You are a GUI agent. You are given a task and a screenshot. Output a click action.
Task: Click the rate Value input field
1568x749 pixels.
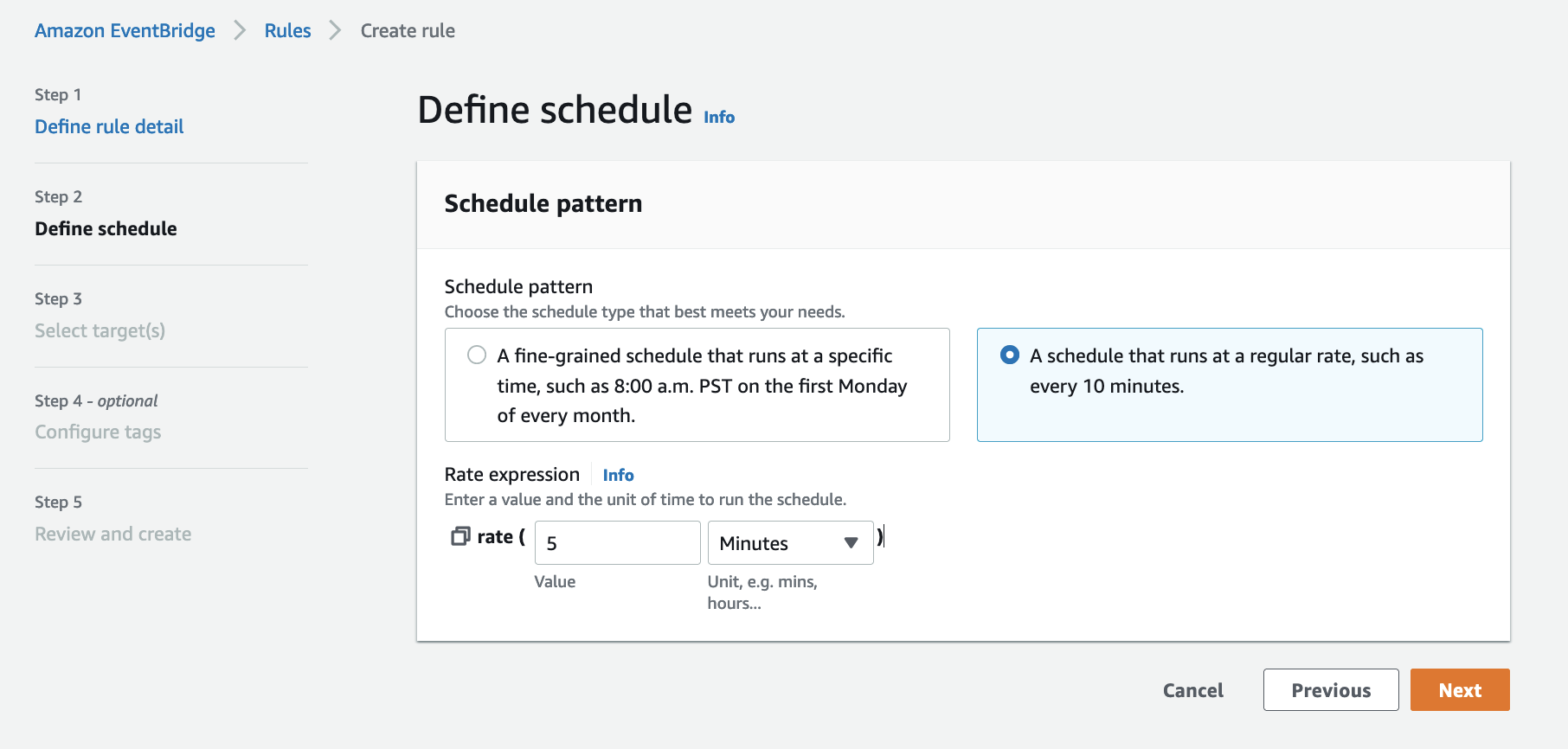click(617, 542)
